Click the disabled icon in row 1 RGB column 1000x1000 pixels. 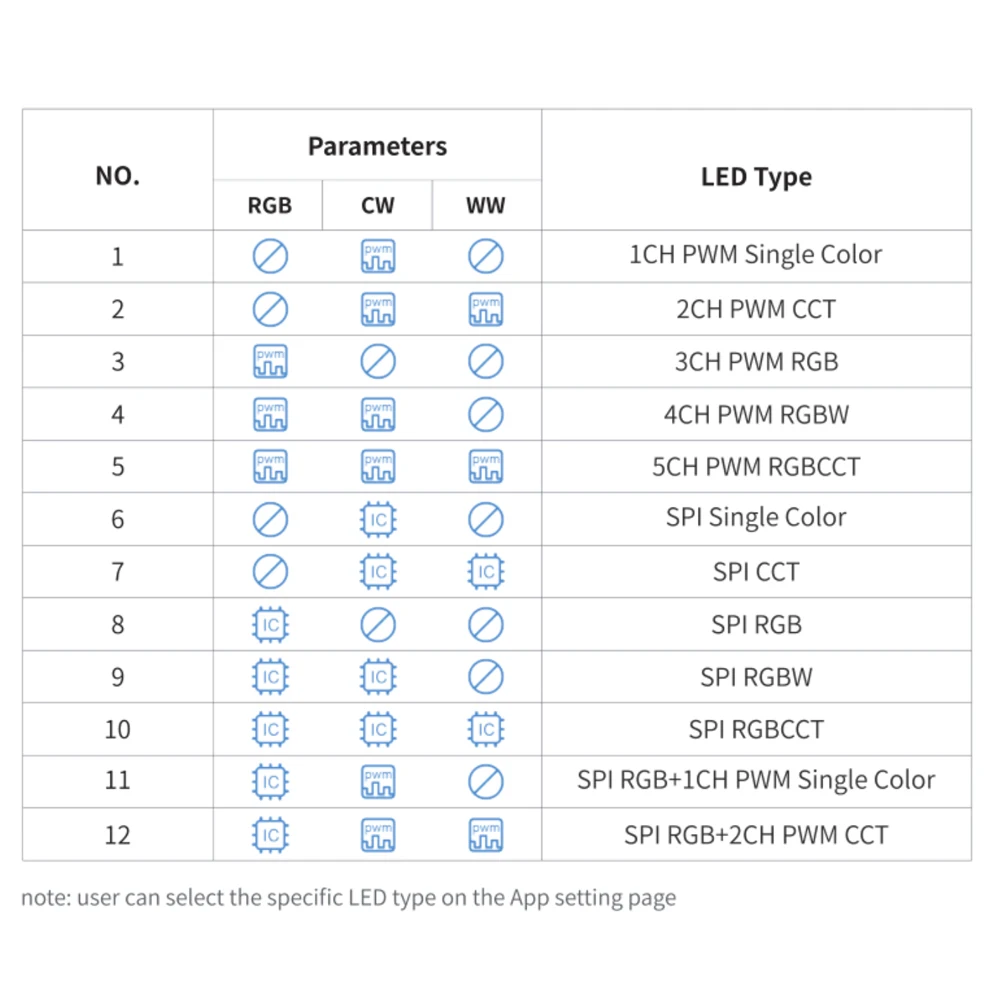(270, 256)
